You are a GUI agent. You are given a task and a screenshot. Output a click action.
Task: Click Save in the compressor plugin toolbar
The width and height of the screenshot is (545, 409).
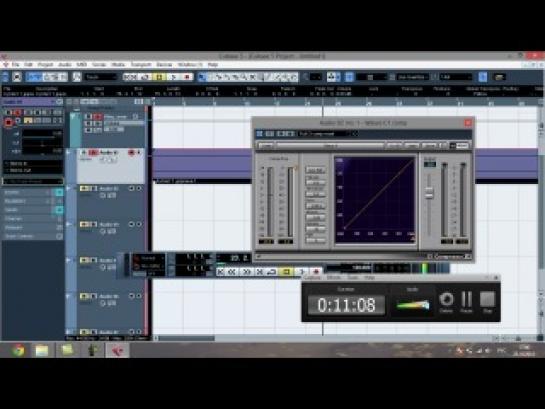(x=430, y=146)
